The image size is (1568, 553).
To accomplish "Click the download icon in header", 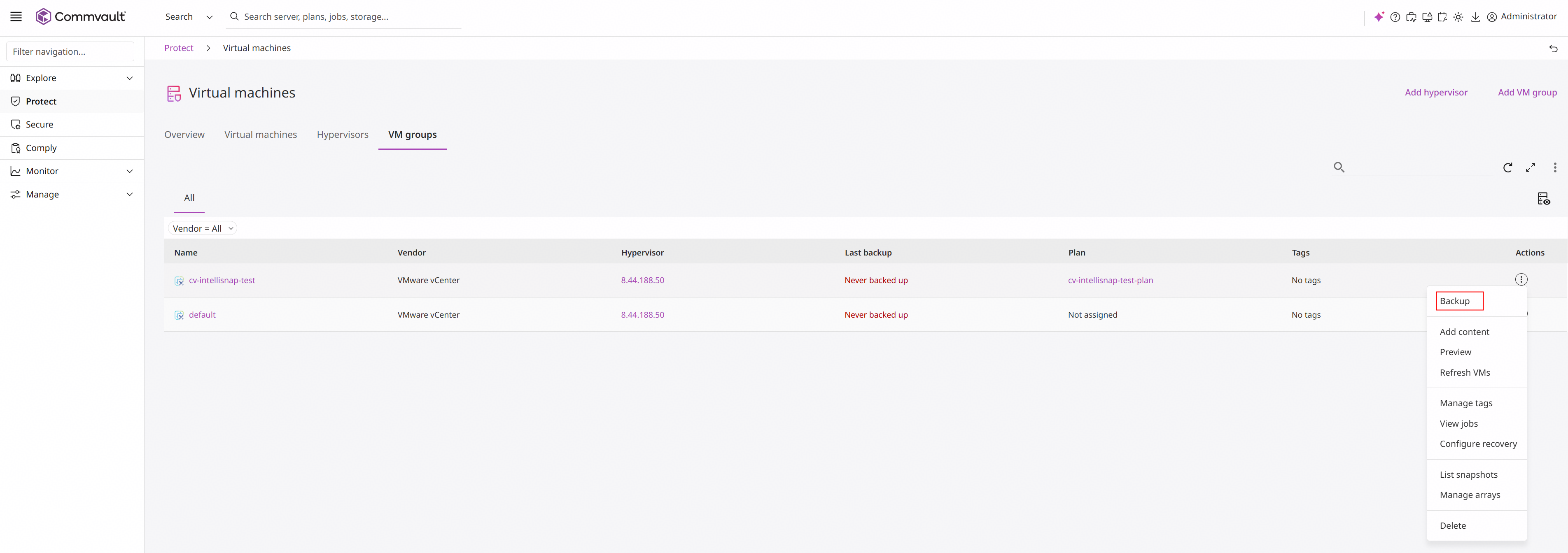I will [1475, 17].
